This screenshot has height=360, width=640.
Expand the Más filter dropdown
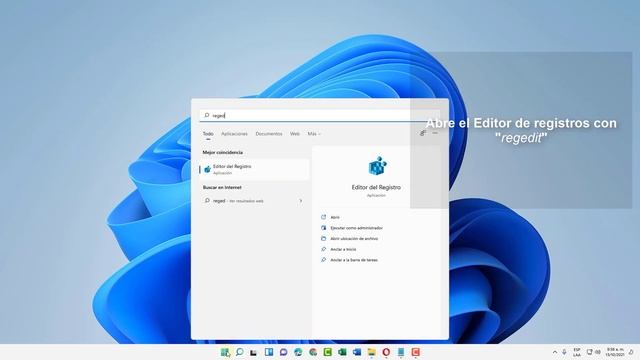(x=314, y=134)
